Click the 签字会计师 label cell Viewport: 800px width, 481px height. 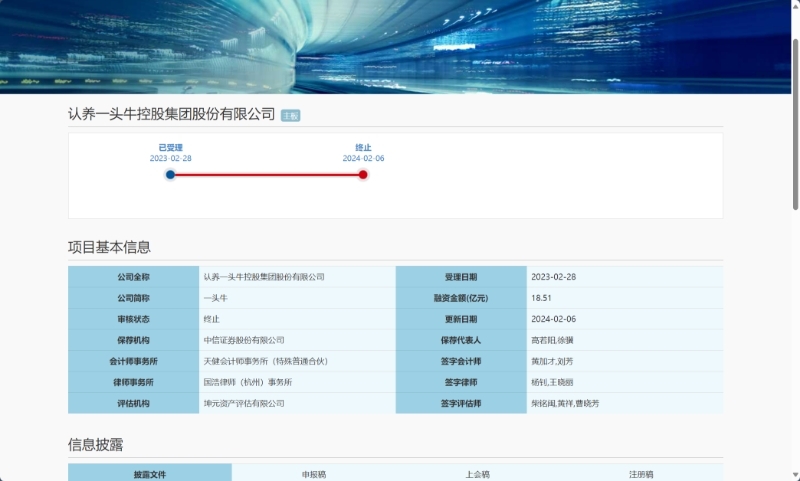(x=461, y=361)
